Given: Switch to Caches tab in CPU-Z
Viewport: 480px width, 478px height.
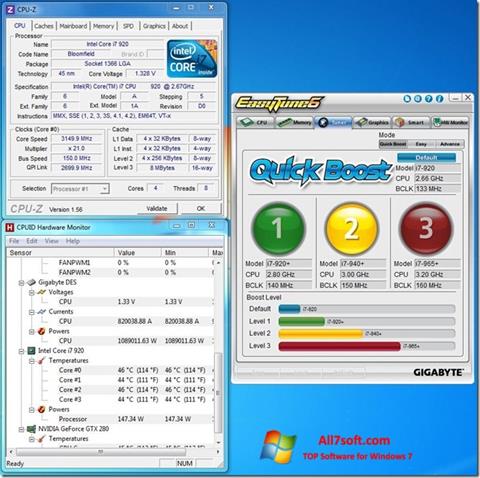Looking at the screenshot, I should (x=44, y=26).
